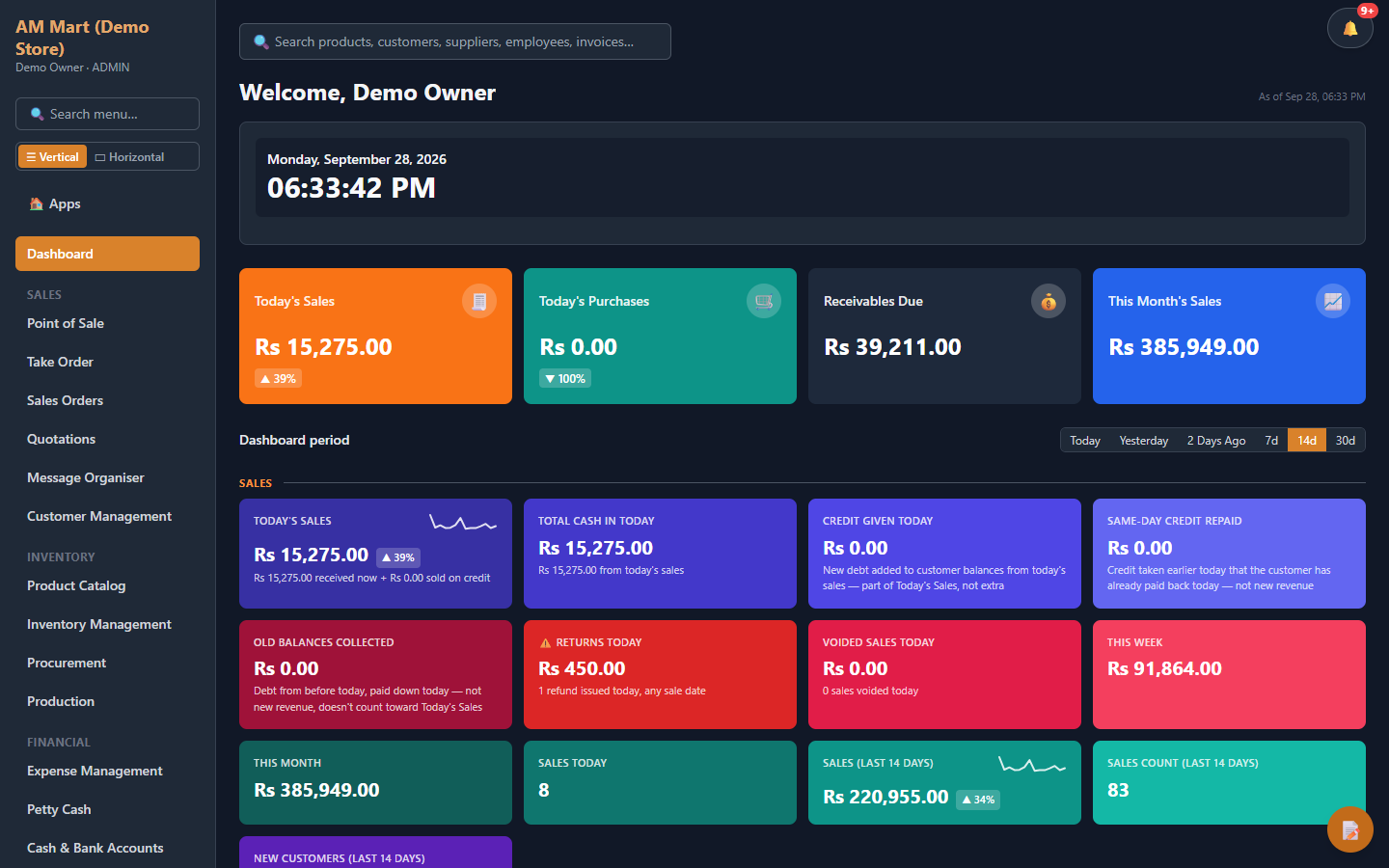Set dashboard period to Today
Screen dimensions: 1389x868
pos(1085,440)
